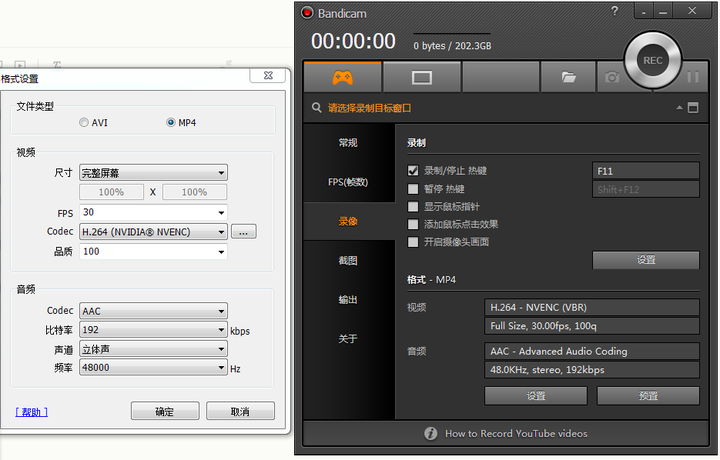This screenshot has width=720, height=460.
Task: Click the 0 bytes / 202.3GB storage text
Action: click(x=452, y=46)
